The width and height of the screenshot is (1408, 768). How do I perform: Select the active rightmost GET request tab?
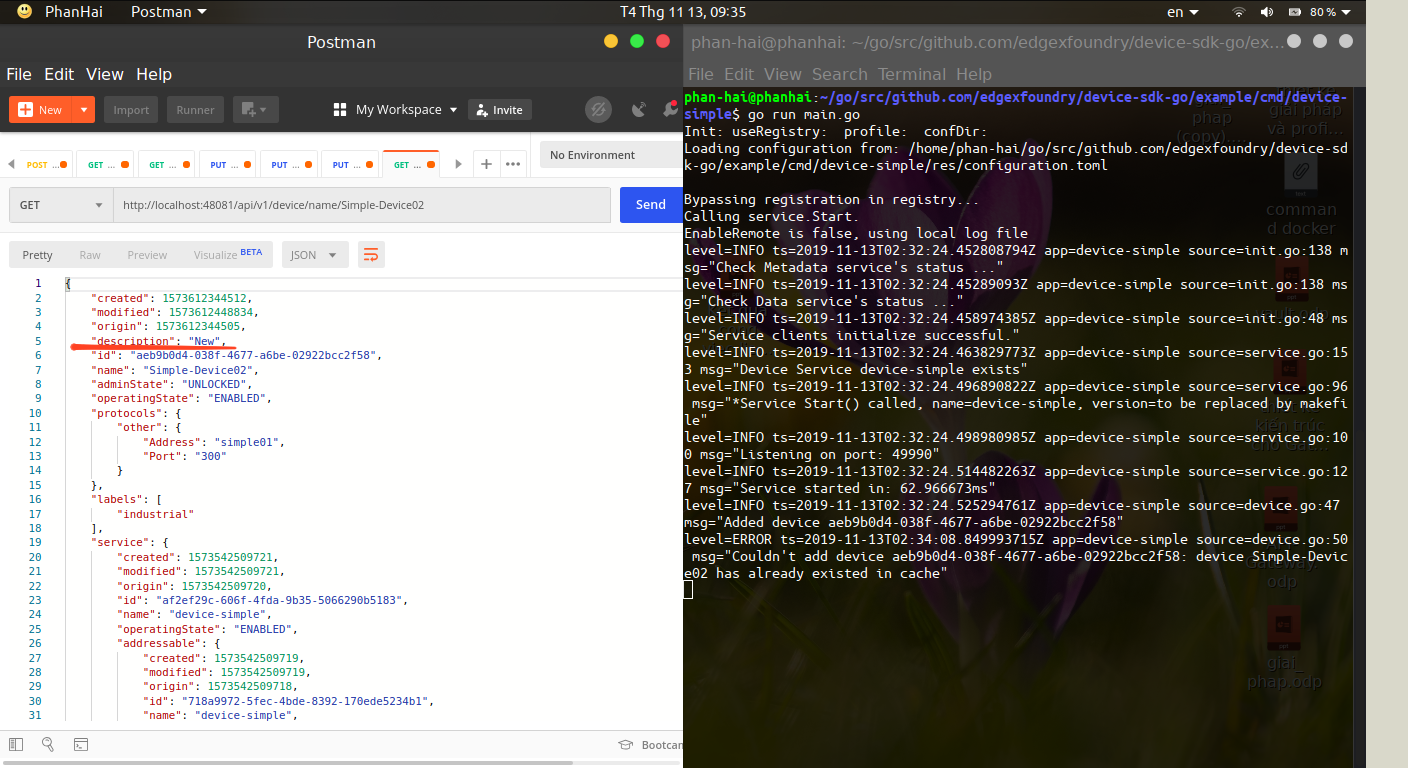410,164
